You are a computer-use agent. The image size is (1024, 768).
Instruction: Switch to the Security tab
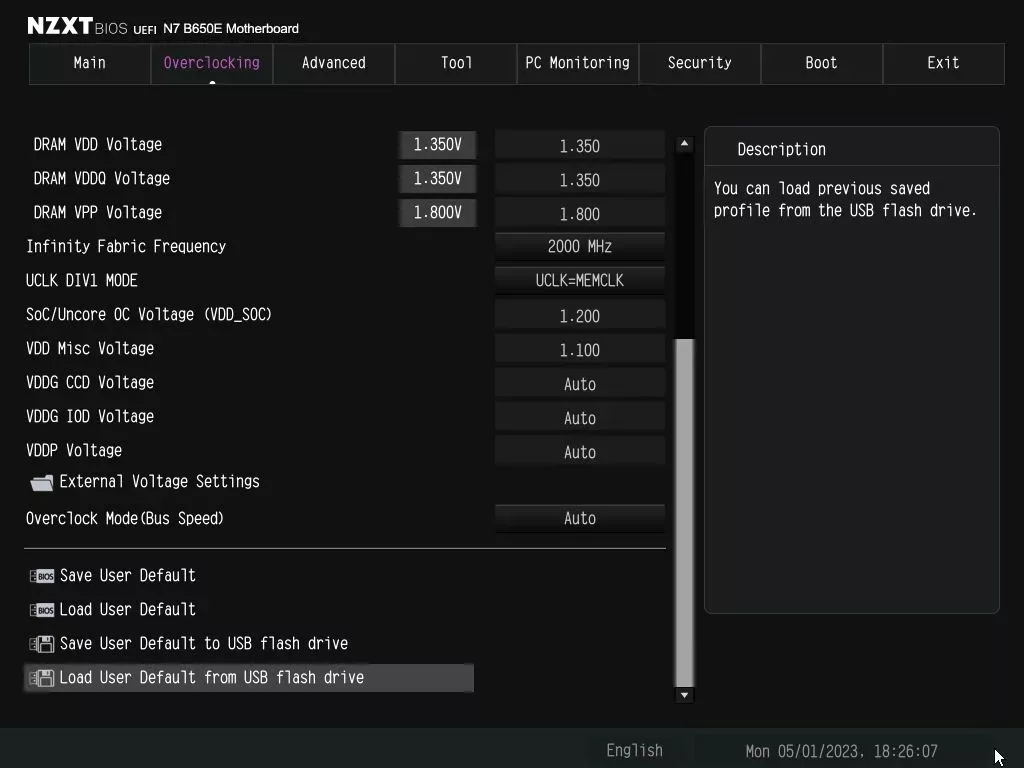(x=699, y=63)
